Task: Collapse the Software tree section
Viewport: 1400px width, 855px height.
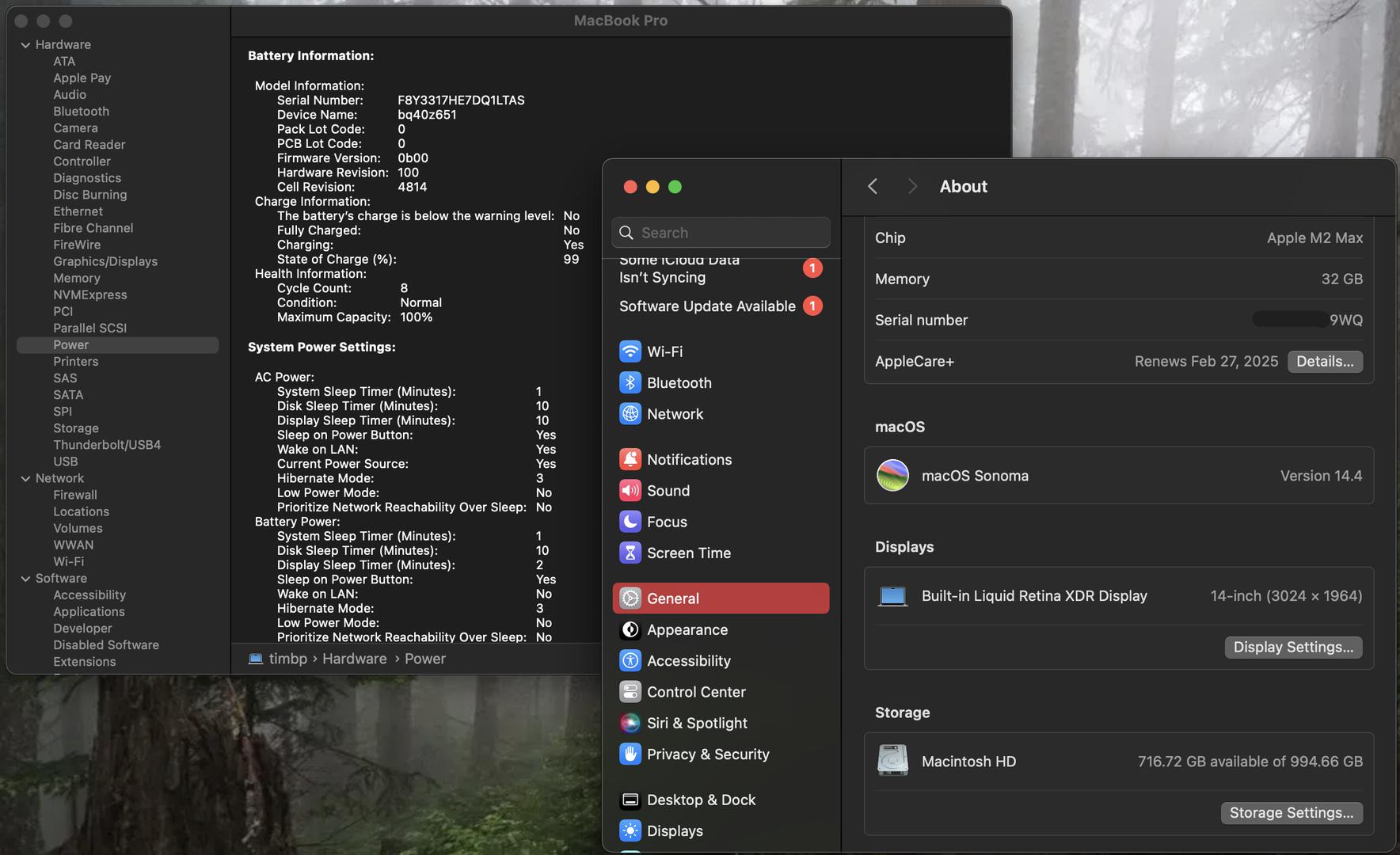Action: 25,579
